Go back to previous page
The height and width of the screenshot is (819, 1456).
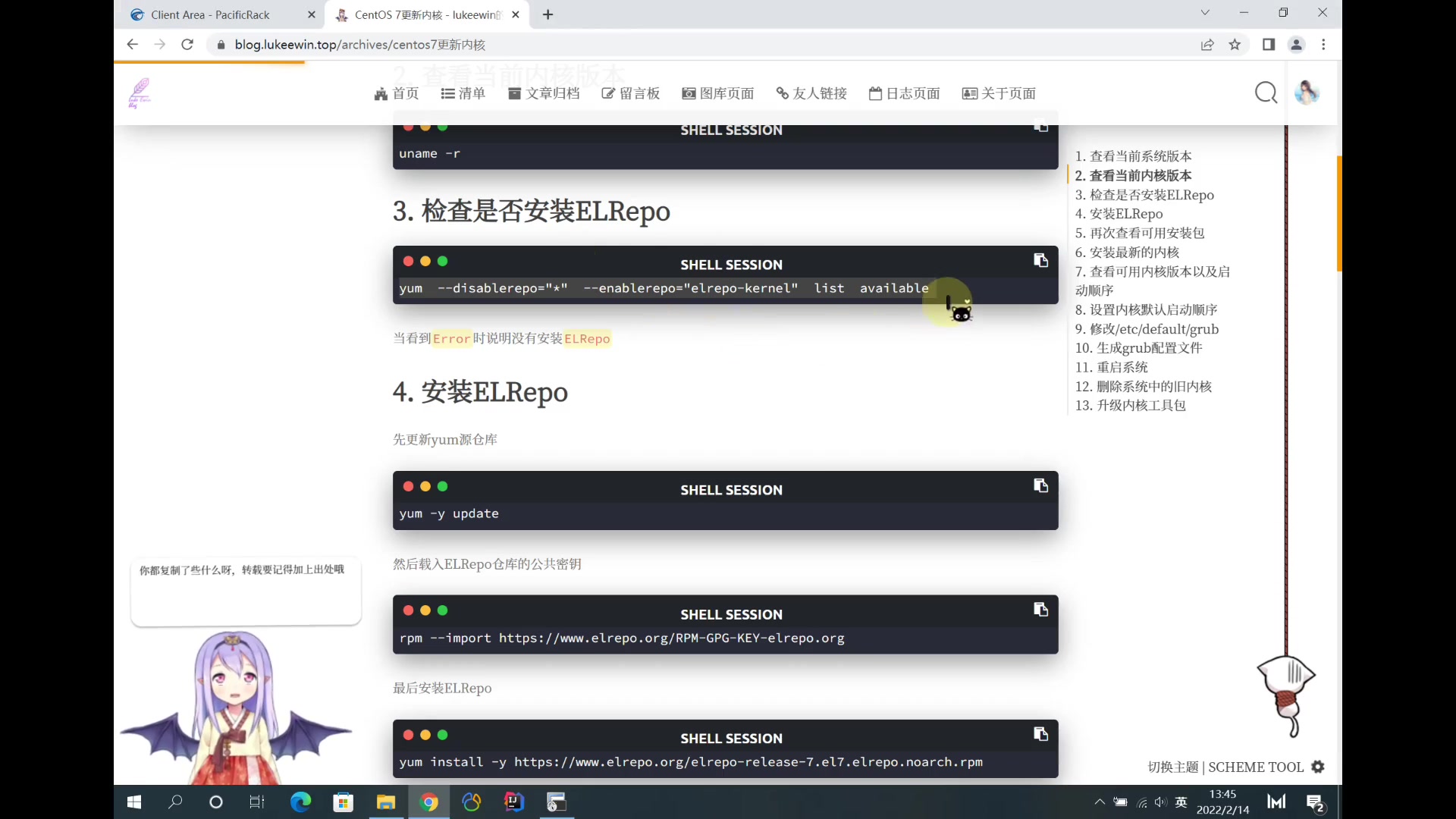(132, 45)
